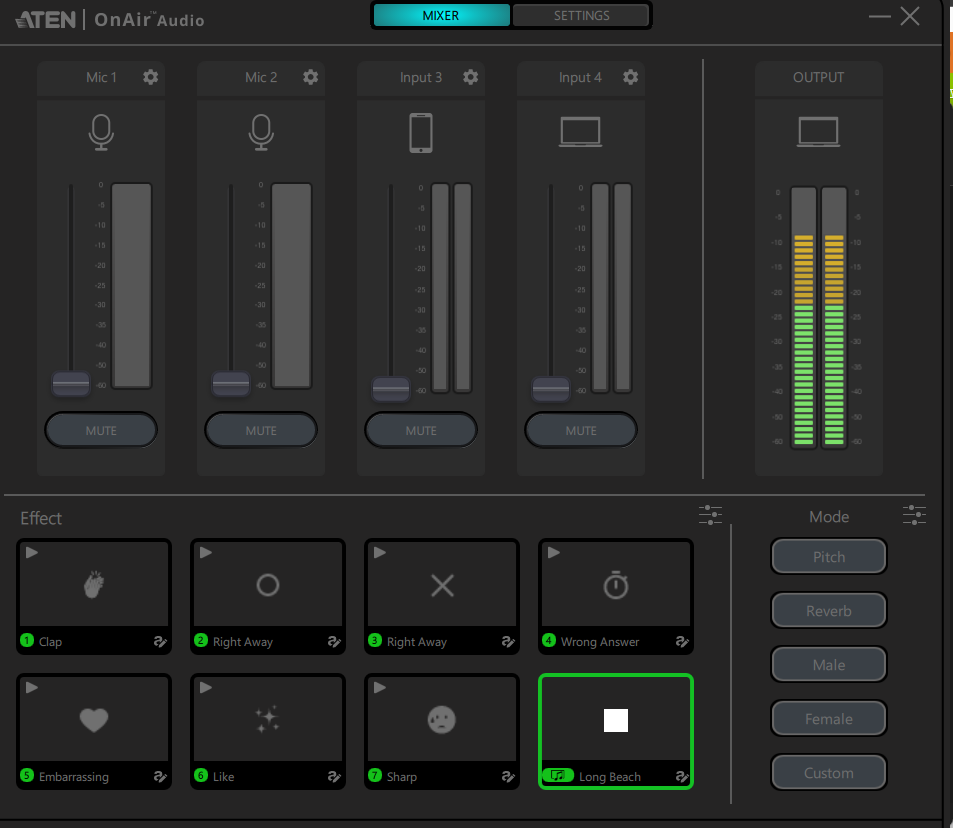
Task: Enable the Custom voice mode
Action: tap(828, 773)
